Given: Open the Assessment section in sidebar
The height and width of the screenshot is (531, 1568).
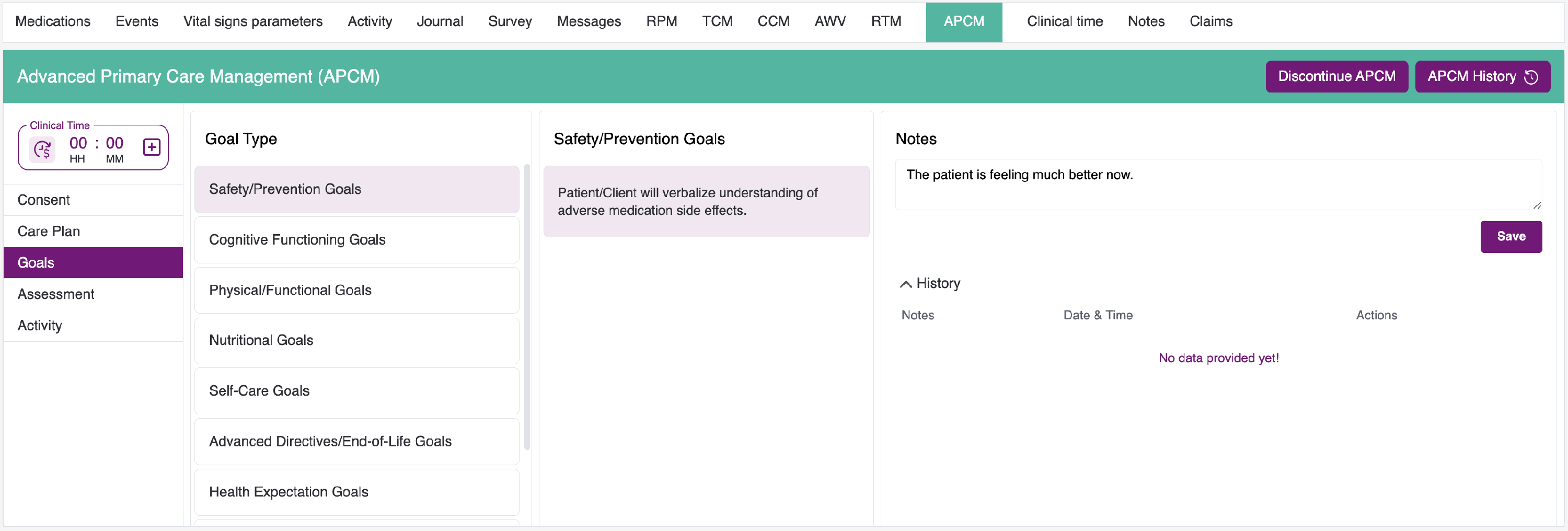Looking at the screenshot, I should pos(56,294).
